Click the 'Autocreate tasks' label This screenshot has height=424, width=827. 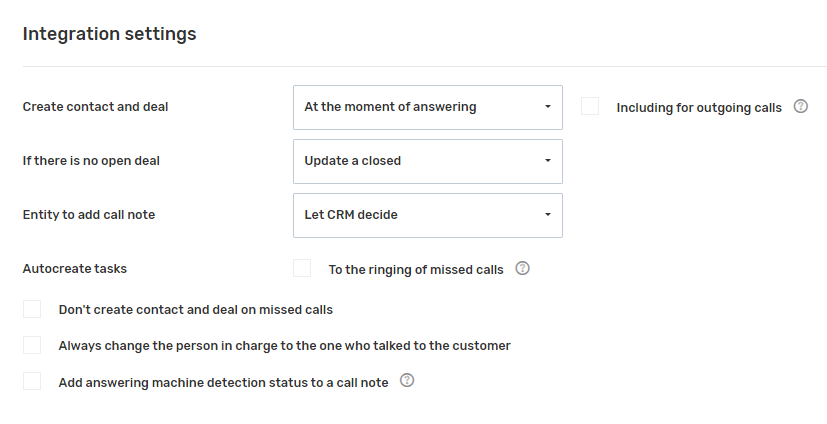pyautogui.click(x=74, y=269)
